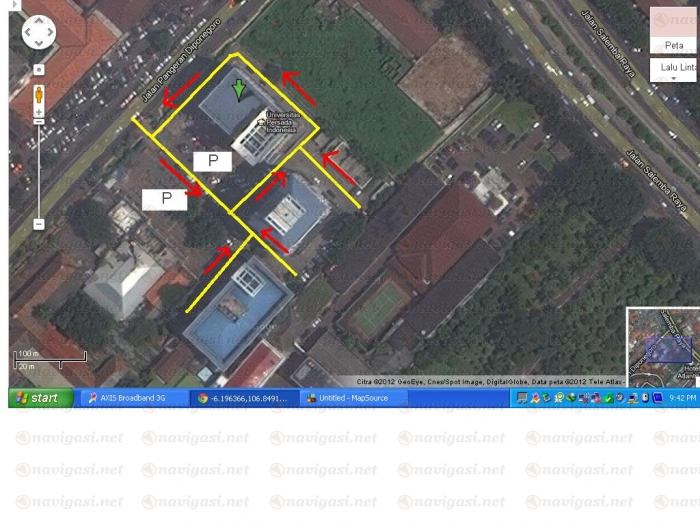Screen dimensions: 700x525
Task: Switch to Peta map view
Action: coord(675,45)
